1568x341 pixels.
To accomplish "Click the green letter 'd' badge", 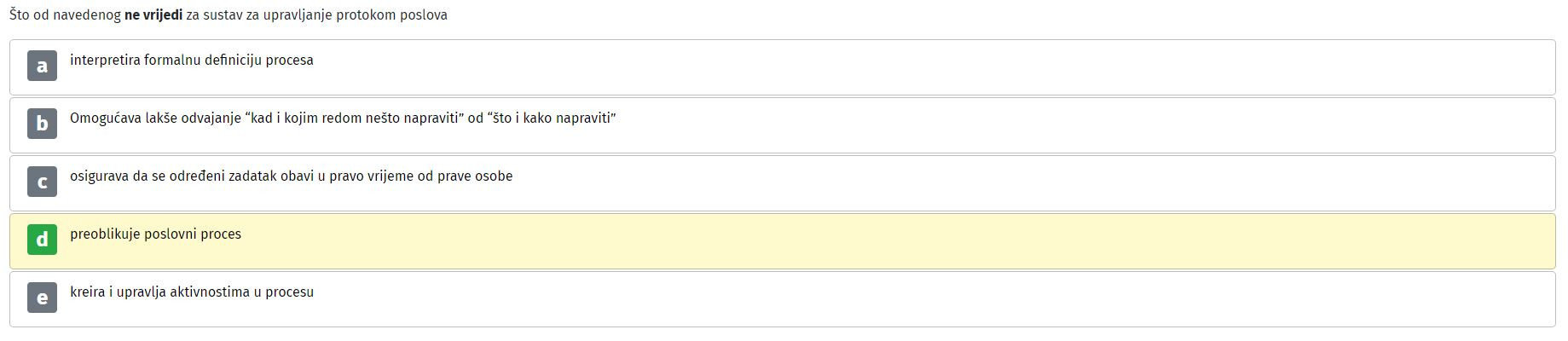I will 42,240.
